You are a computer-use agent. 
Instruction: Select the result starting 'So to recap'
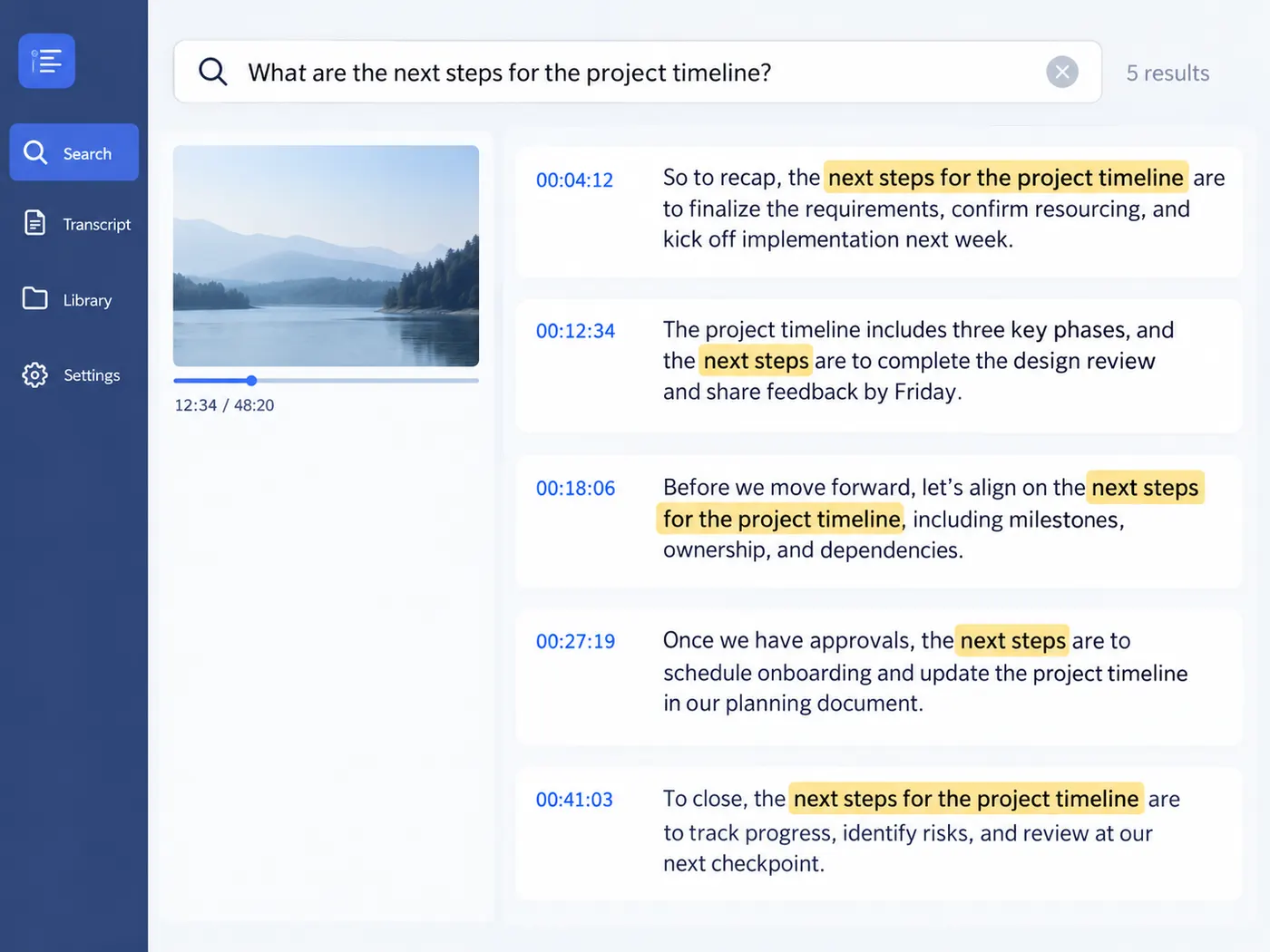point(878,212)
